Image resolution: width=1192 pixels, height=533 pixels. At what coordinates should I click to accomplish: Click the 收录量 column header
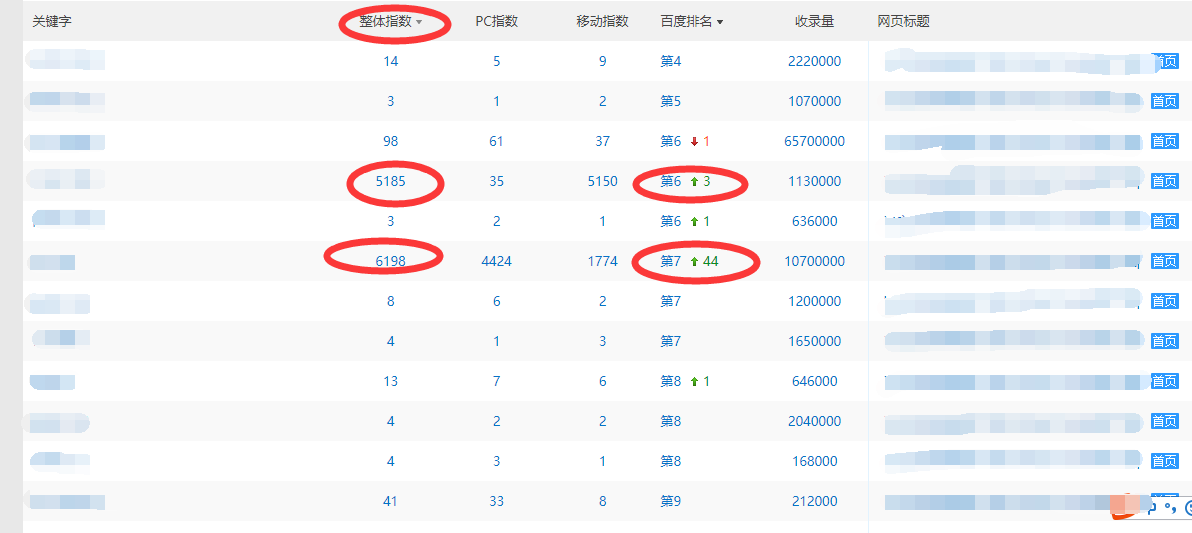[814, 22]
